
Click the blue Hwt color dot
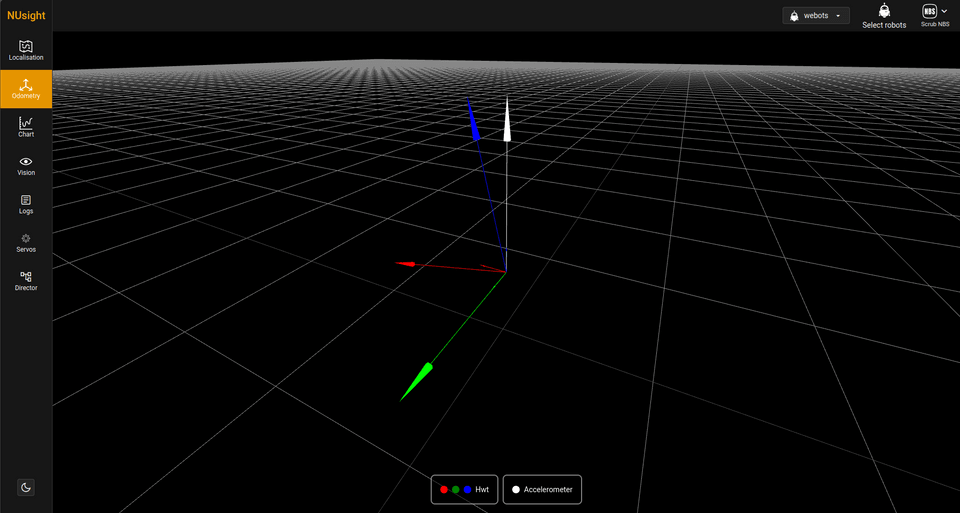[468, 490]
